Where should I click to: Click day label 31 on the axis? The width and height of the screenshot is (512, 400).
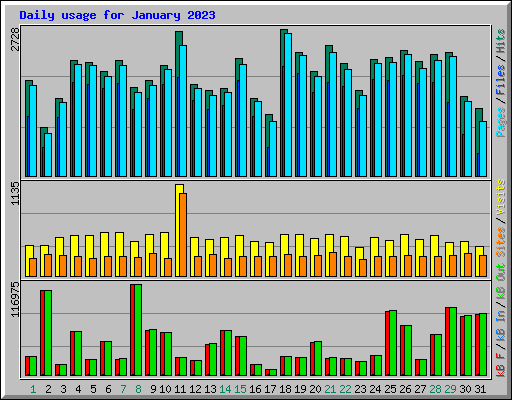click(480, 389)
